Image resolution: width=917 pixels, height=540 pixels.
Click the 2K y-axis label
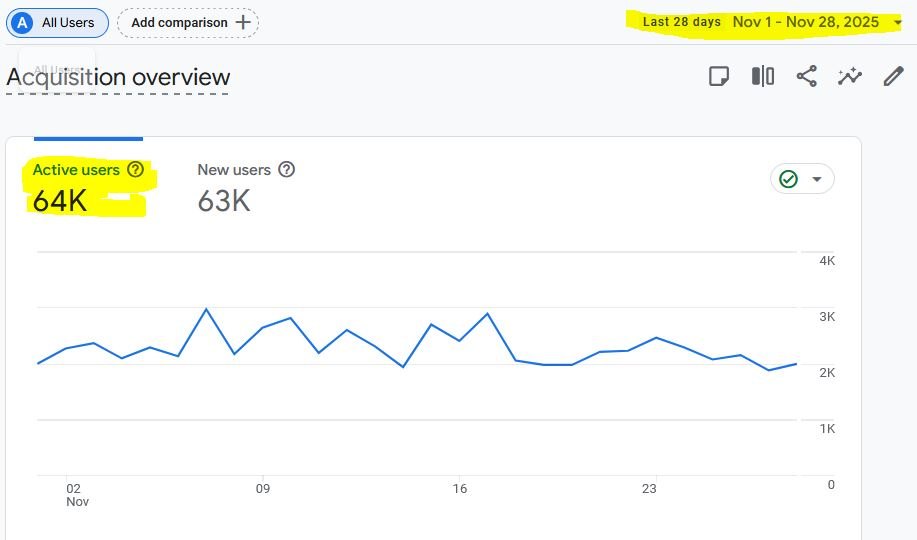[827, 373]
